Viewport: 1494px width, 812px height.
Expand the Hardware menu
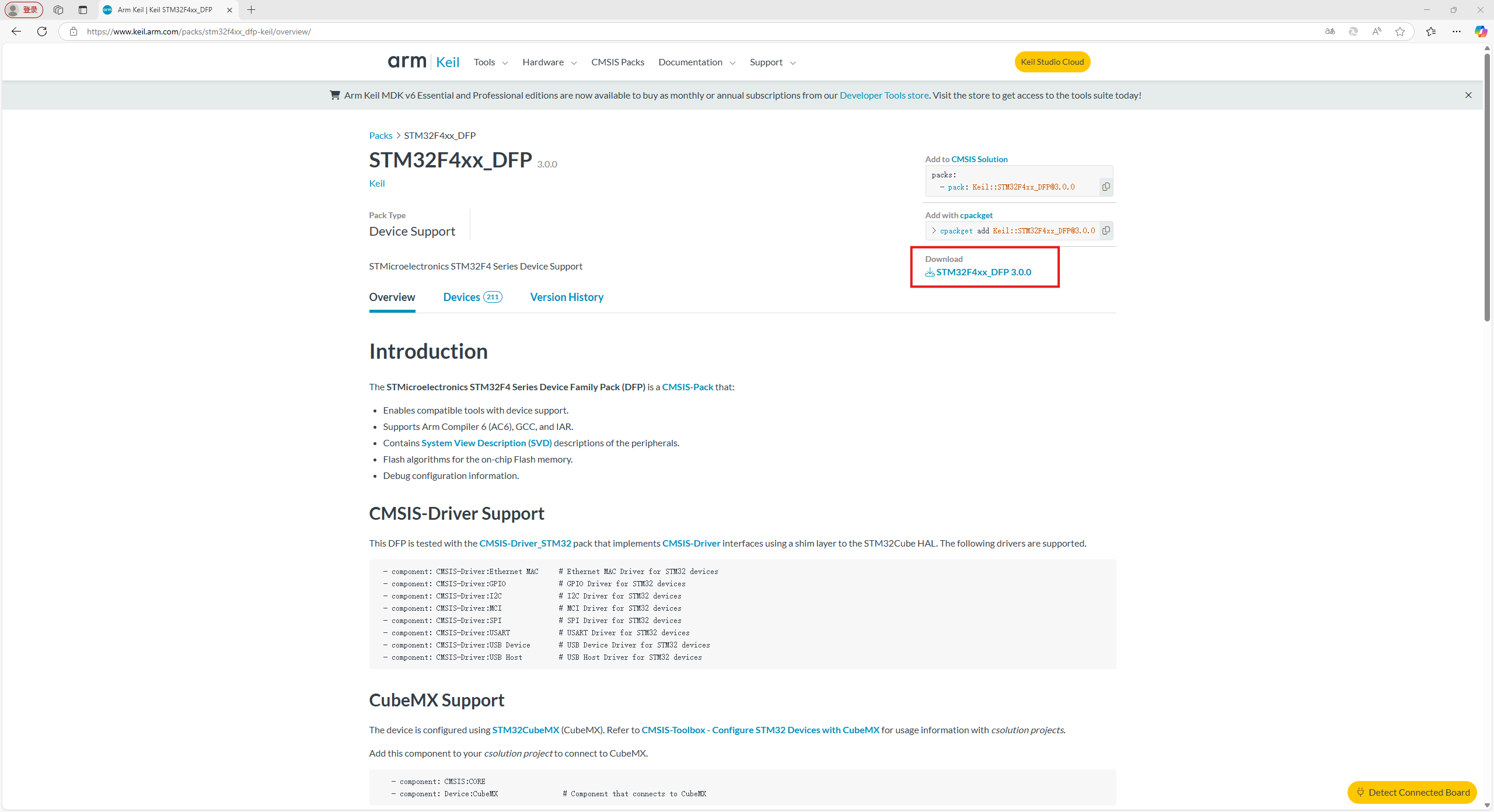pyautogui.click(x=550, y=62)
